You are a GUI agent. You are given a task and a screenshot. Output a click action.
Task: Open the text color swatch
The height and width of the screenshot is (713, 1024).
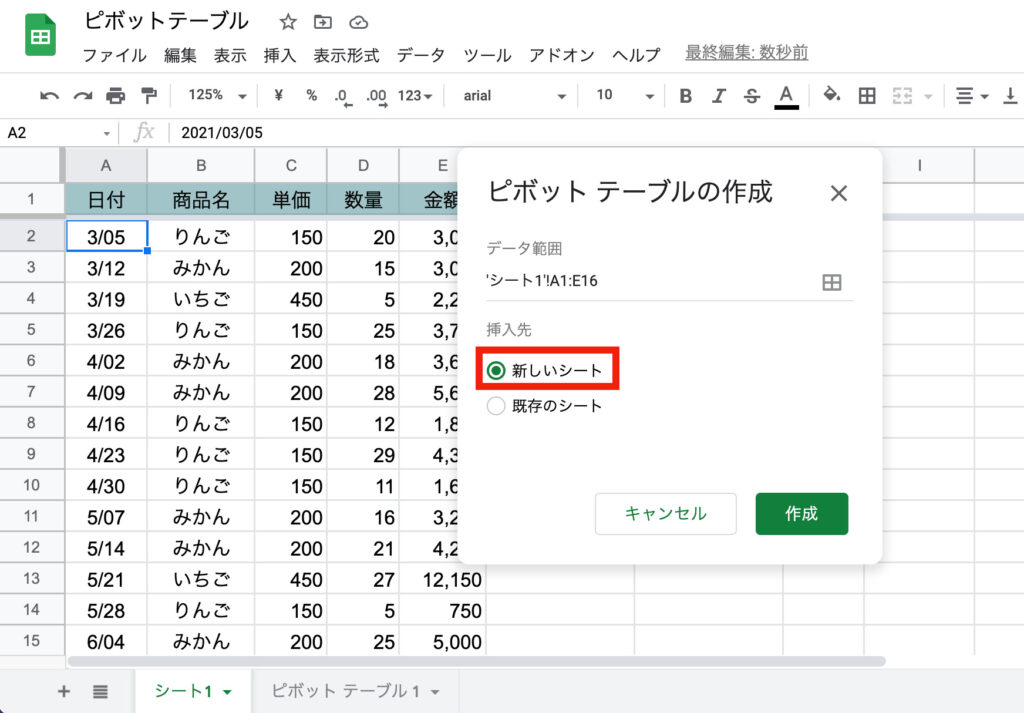(787, 96)
